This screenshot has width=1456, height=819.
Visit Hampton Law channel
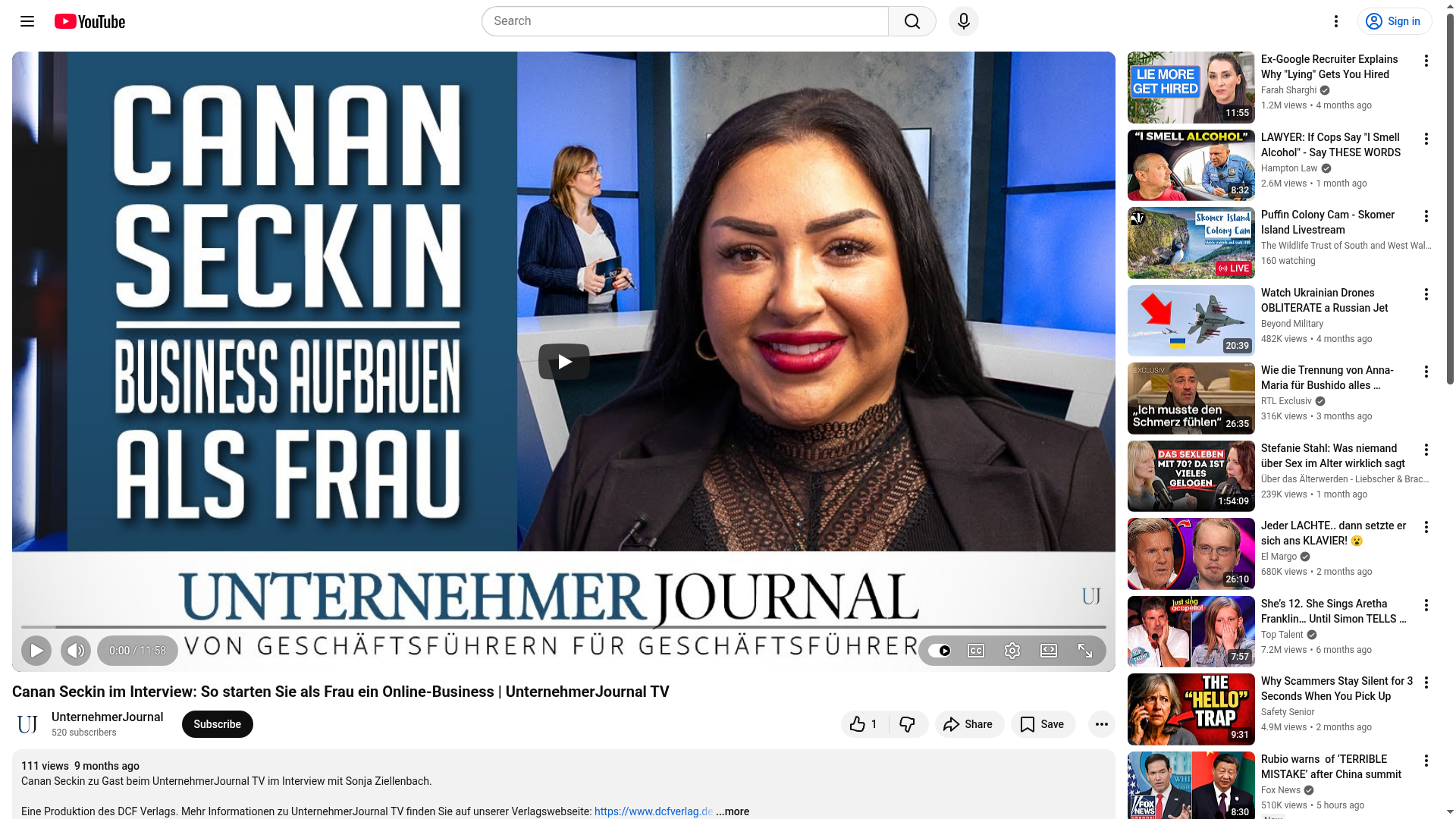click(1289, 168)
